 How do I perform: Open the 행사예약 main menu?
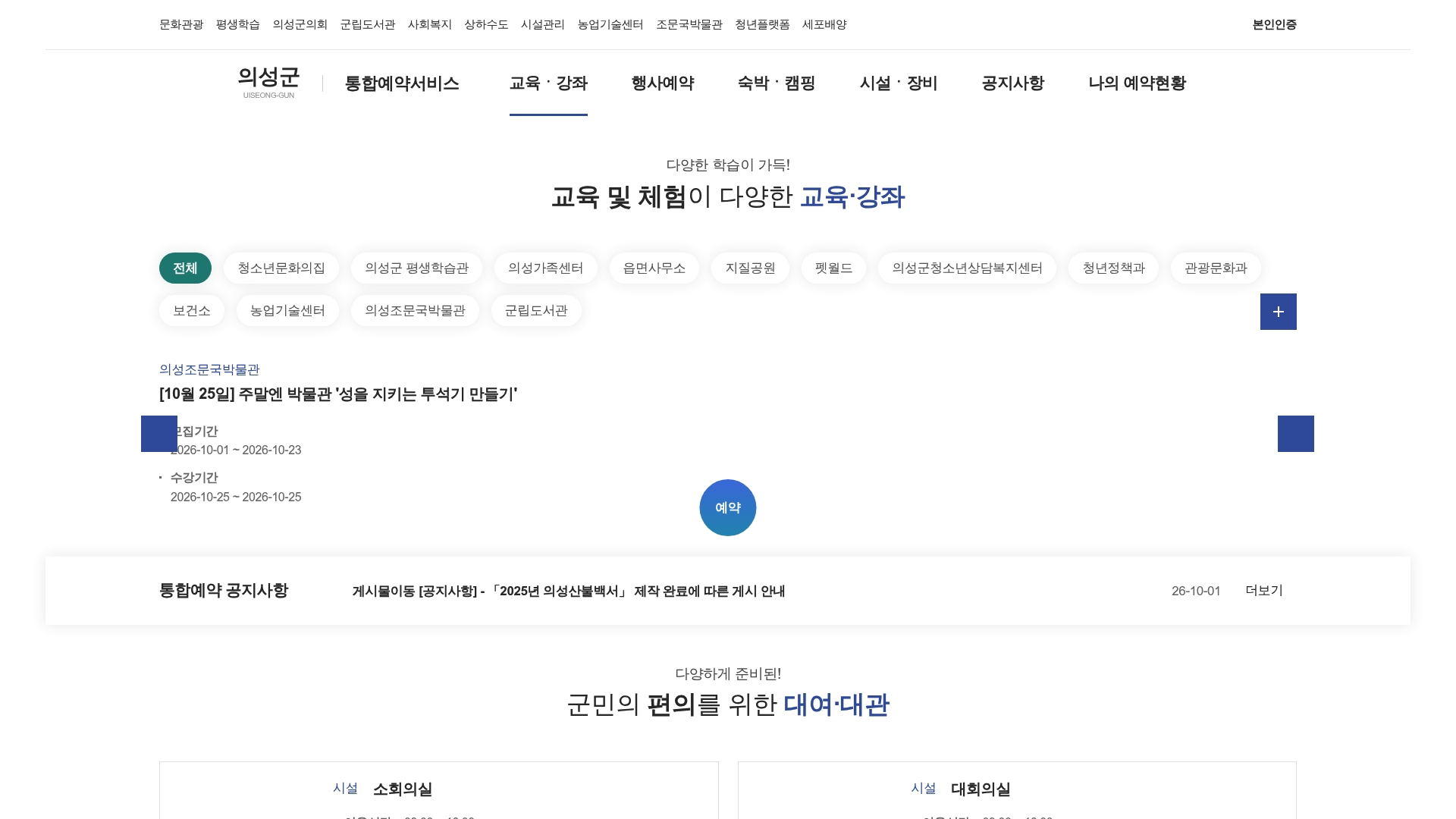coord(663,83)
